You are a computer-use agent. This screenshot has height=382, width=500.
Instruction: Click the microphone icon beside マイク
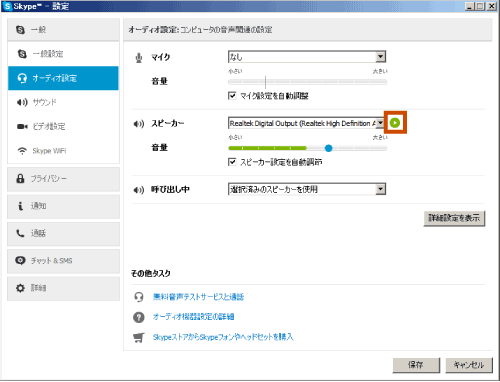tap(139, 58)
